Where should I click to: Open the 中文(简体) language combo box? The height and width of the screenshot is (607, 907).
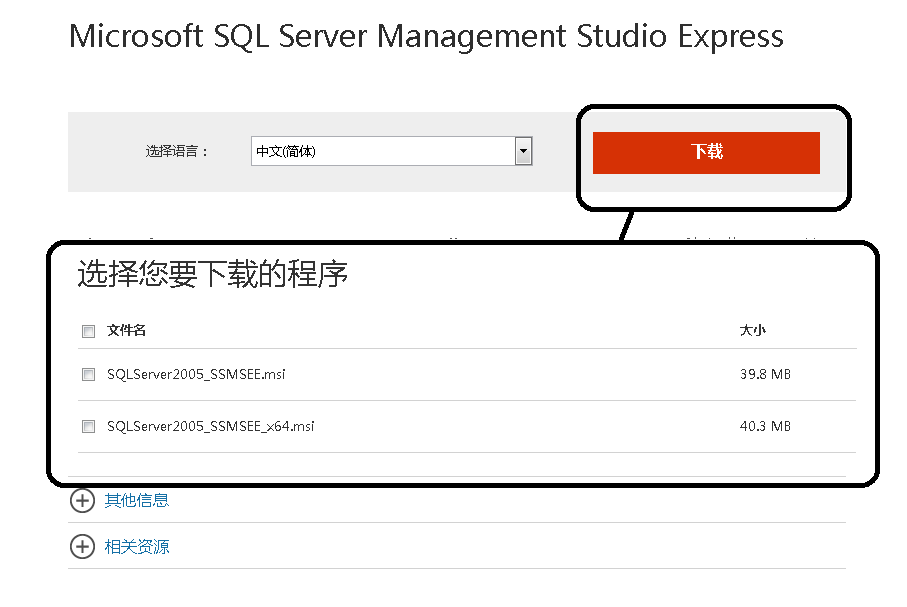(382, 151)
